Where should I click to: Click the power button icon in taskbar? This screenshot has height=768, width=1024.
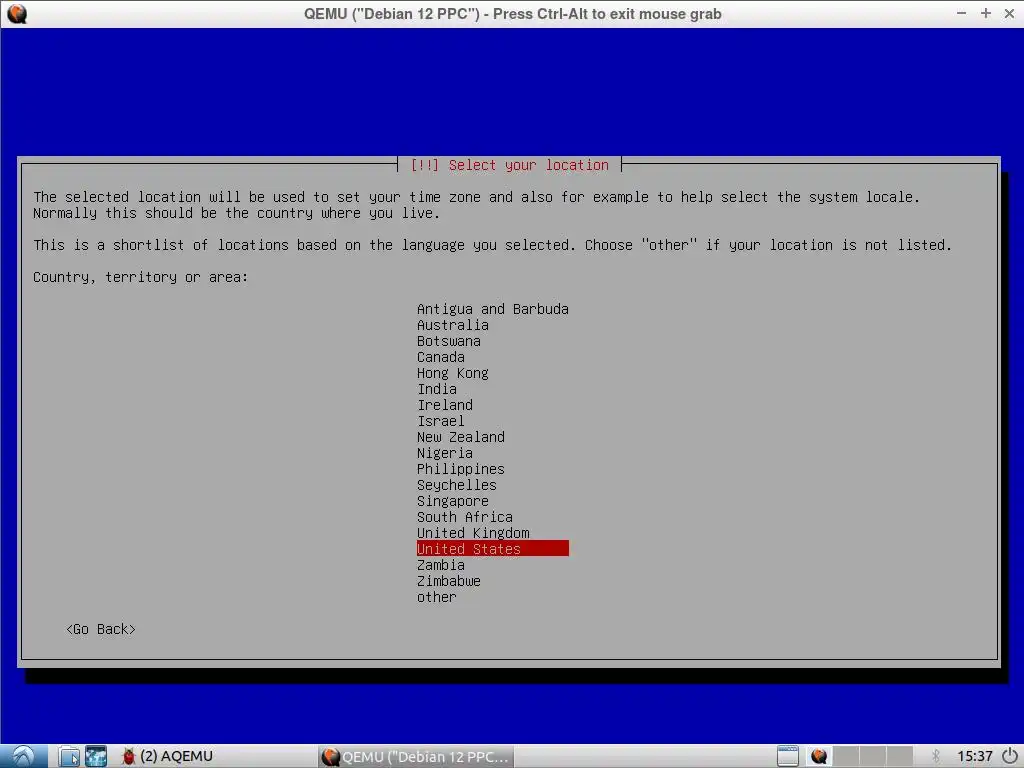1010,756
